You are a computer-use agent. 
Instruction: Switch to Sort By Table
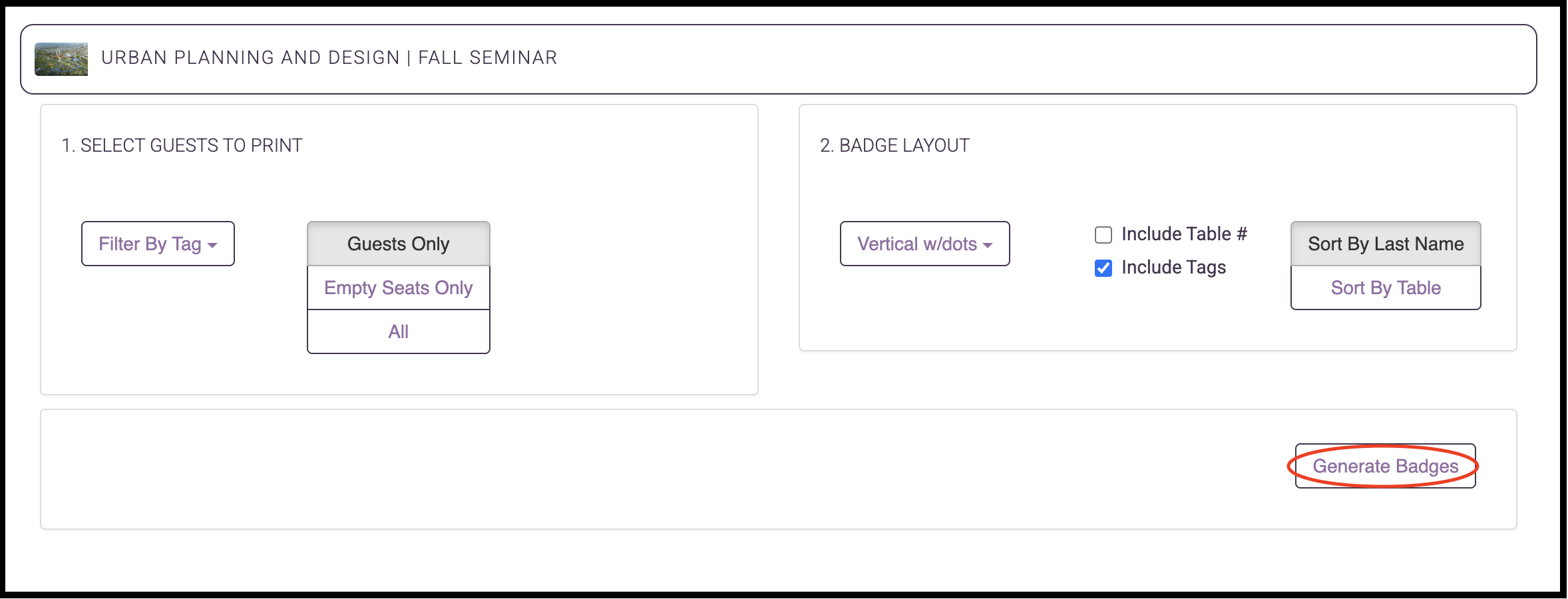click(x=1386, y=288)
